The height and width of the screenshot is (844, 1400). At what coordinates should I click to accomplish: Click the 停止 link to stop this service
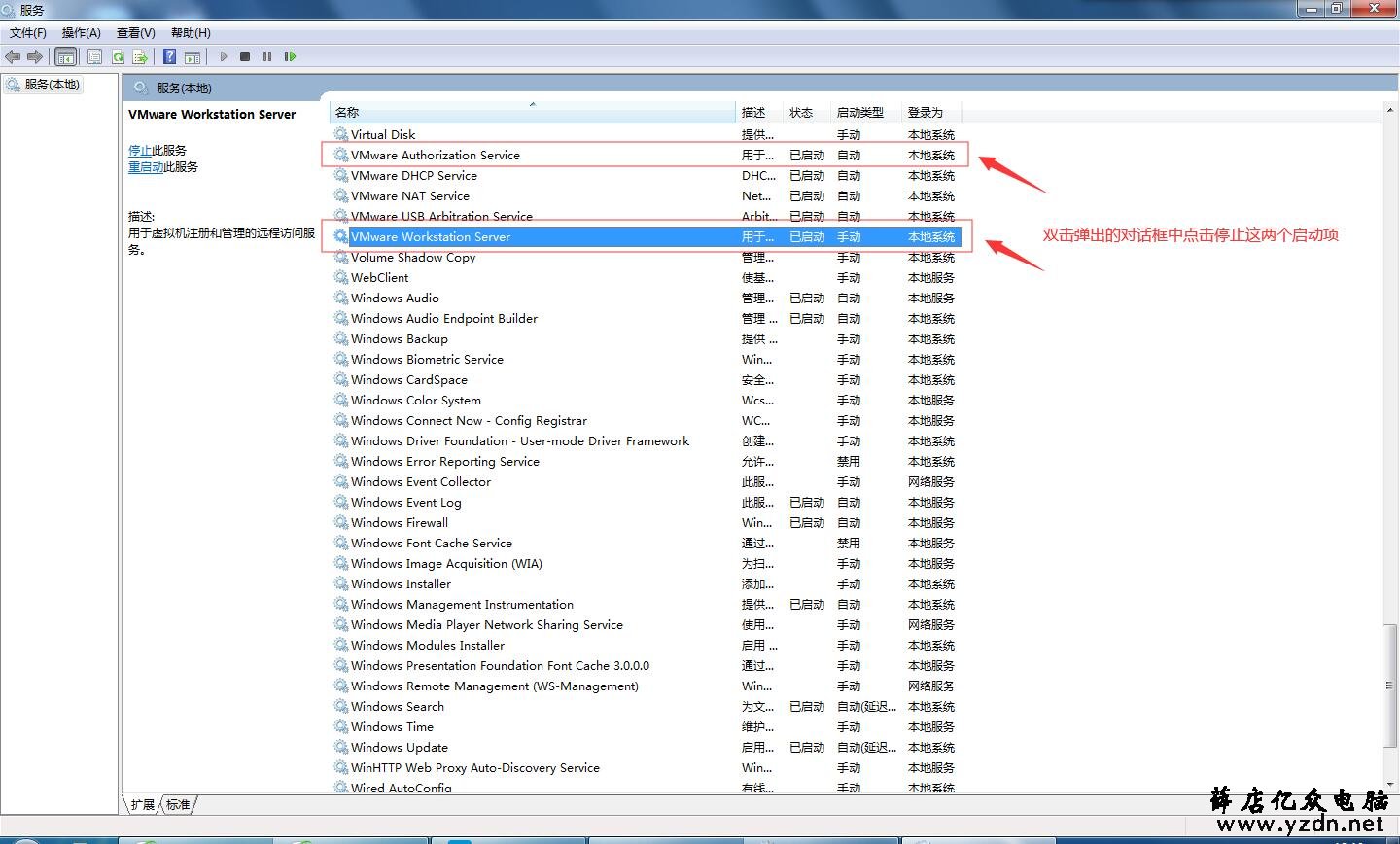(x=140, y=150)
